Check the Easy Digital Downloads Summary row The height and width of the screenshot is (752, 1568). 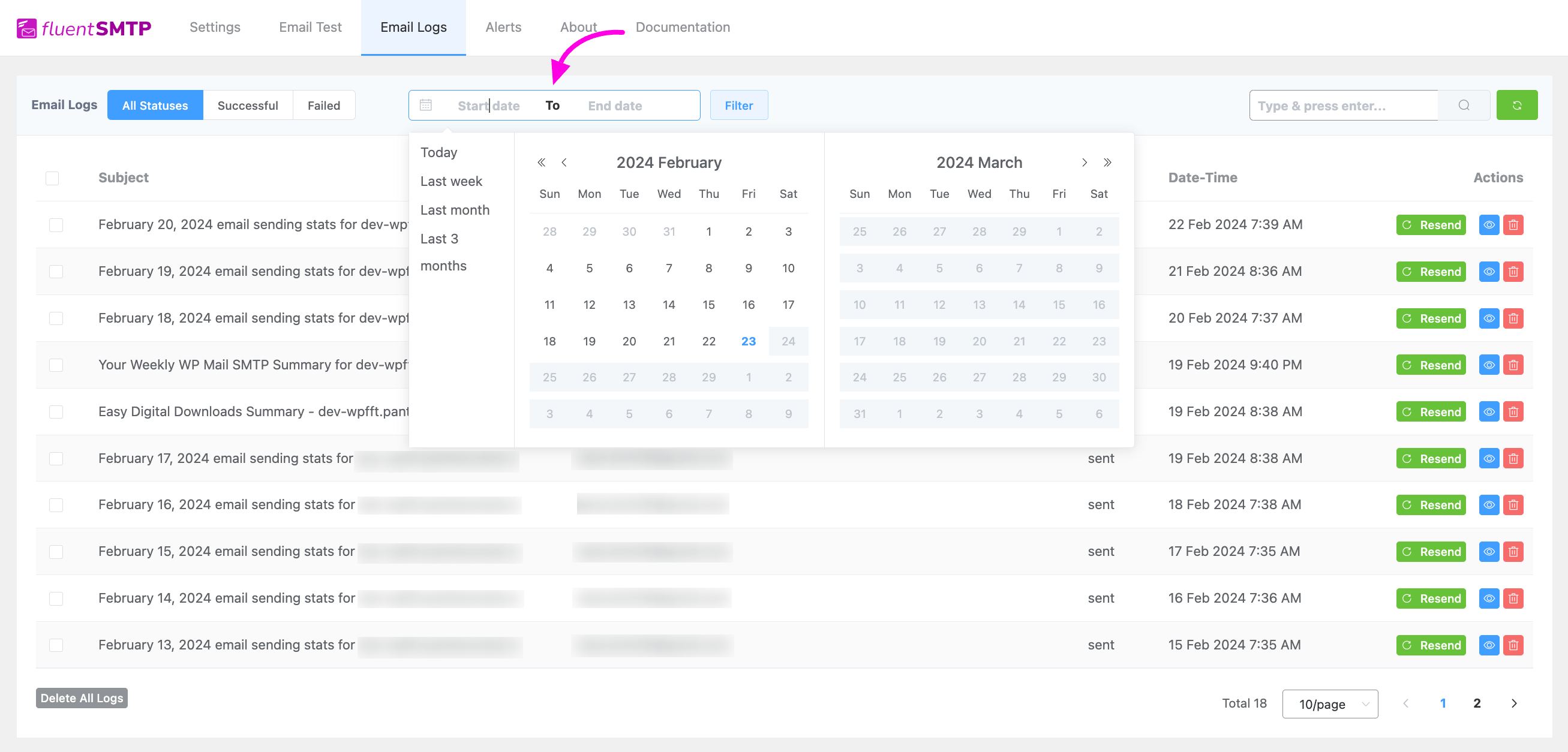tap(56, 412)
